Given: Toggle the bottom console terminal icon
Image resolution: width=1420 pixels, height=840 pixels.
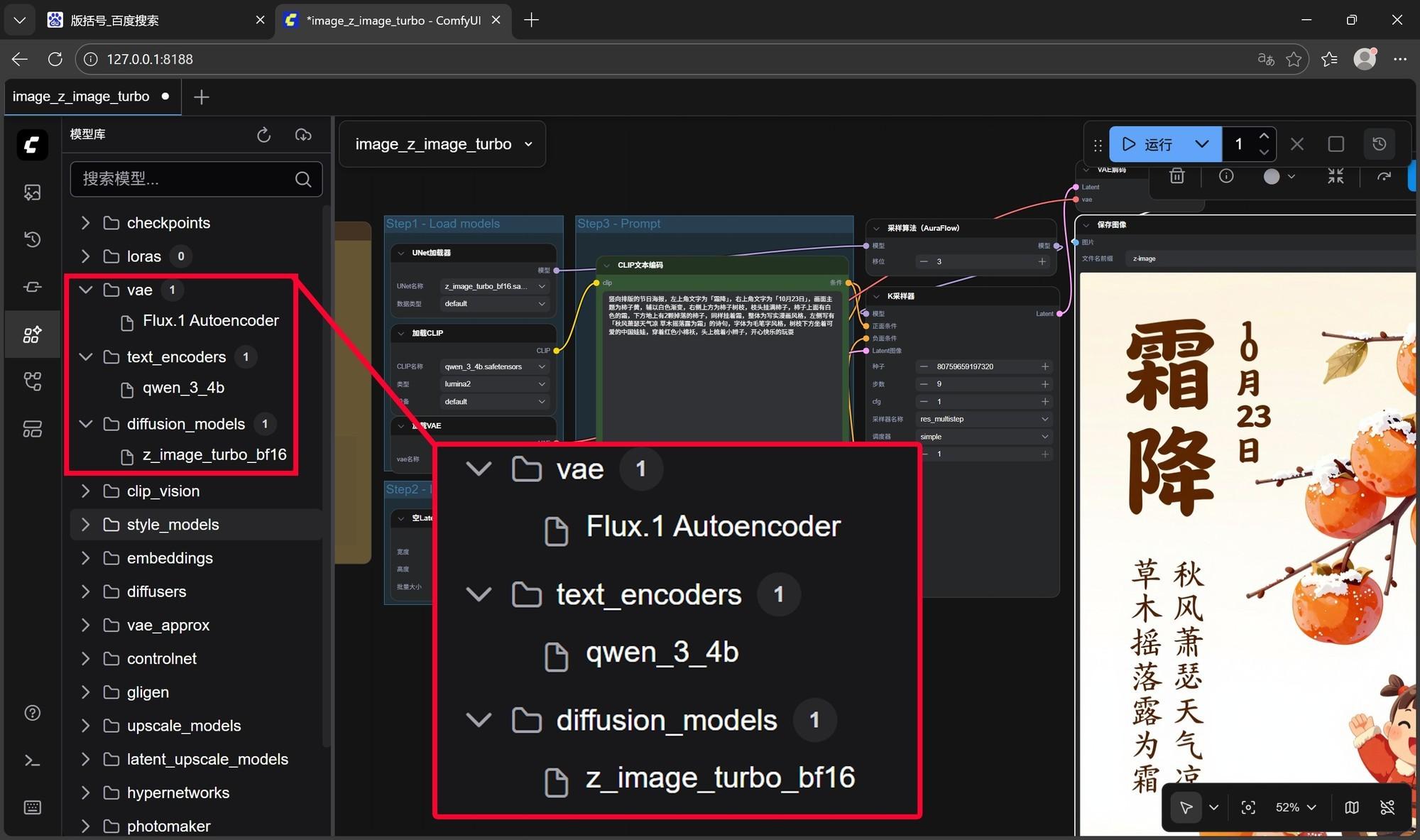Looking at the screenshot, I should (33, 760).
